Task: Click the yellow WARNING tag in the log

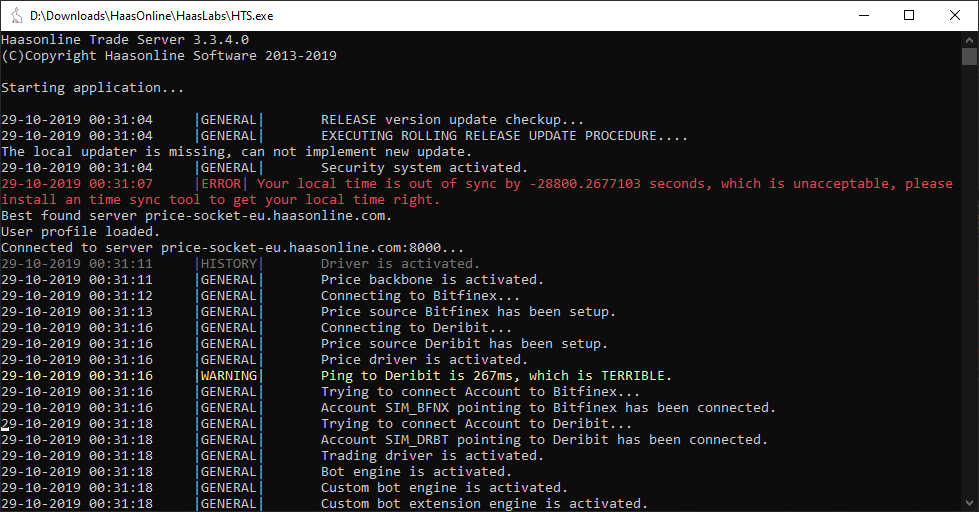Action: click(229, 376)
